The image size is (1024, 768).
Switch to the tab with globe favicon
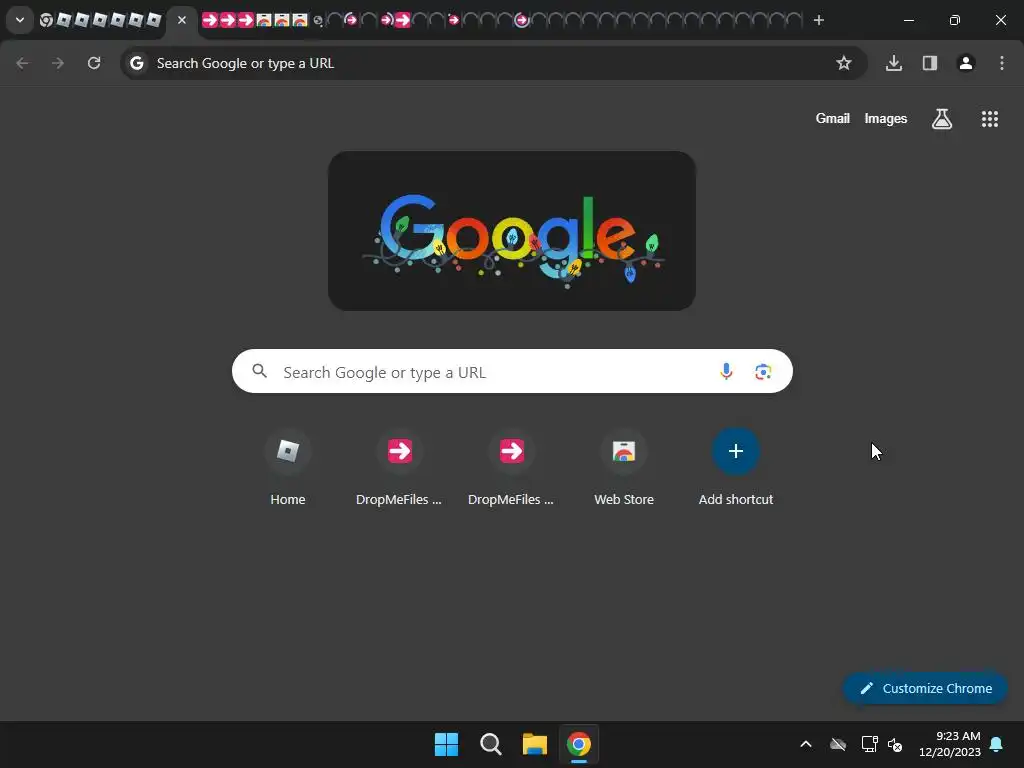(x=318, y=20)
